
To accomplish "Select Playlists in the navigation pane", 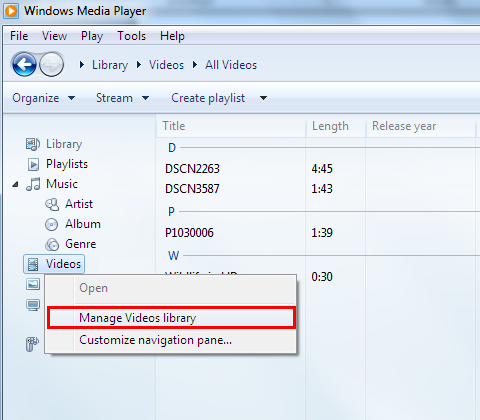I will click(x=67, y=164).
